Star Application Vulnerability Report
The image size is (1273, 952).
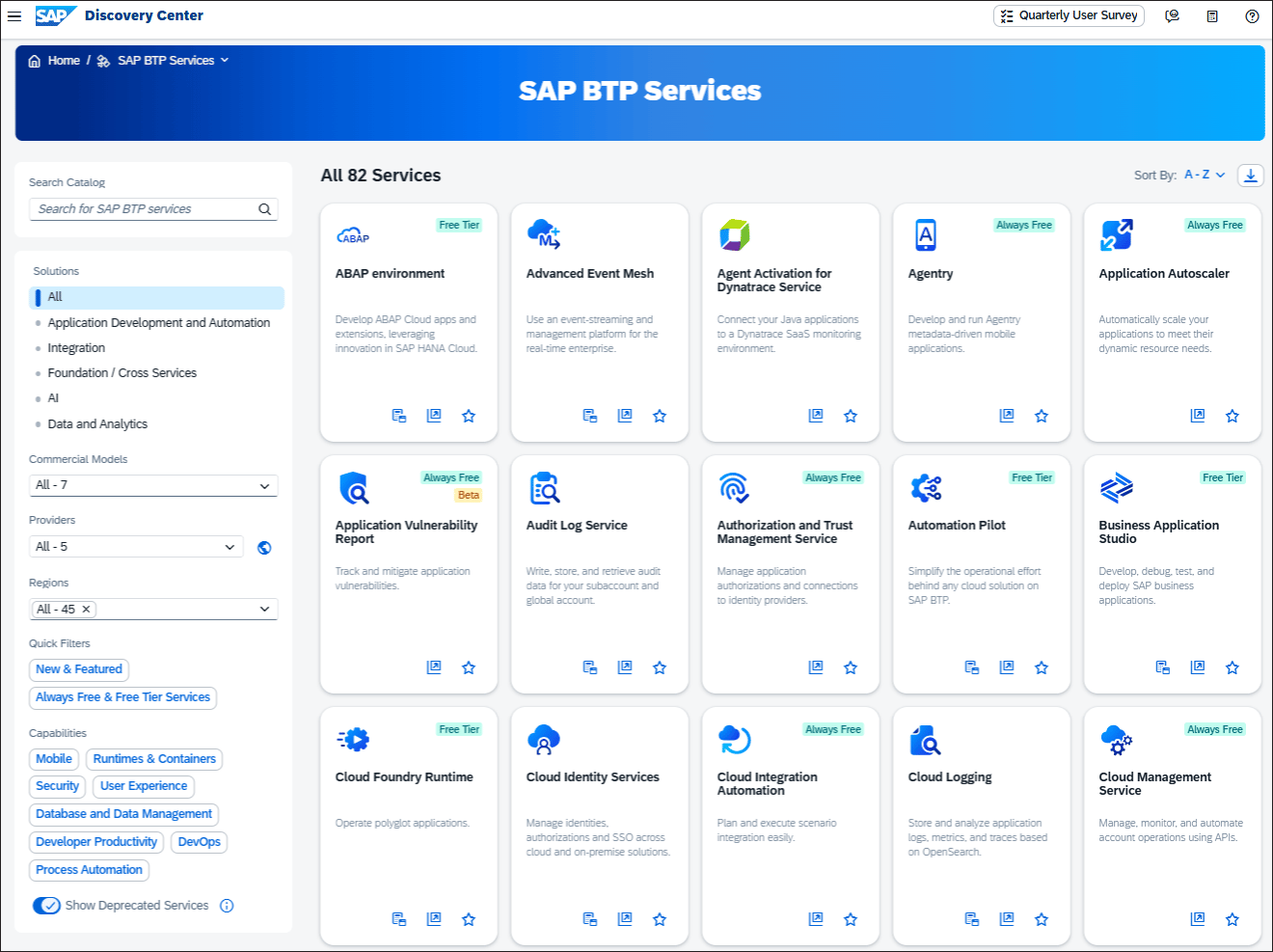469,667
